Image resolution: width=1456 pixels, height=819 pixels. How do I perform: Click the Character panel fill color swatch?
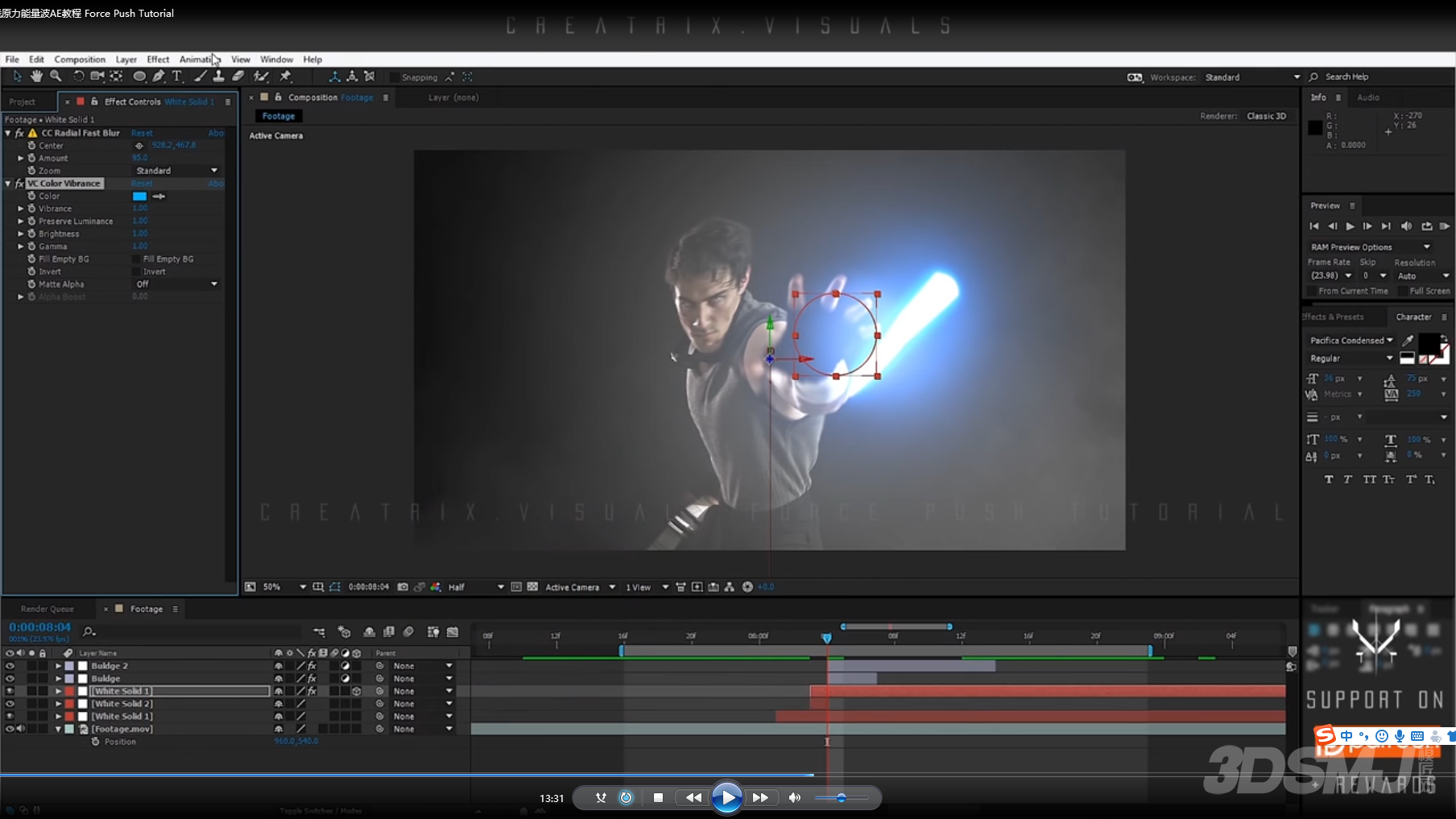click(x=1429, y=342)
